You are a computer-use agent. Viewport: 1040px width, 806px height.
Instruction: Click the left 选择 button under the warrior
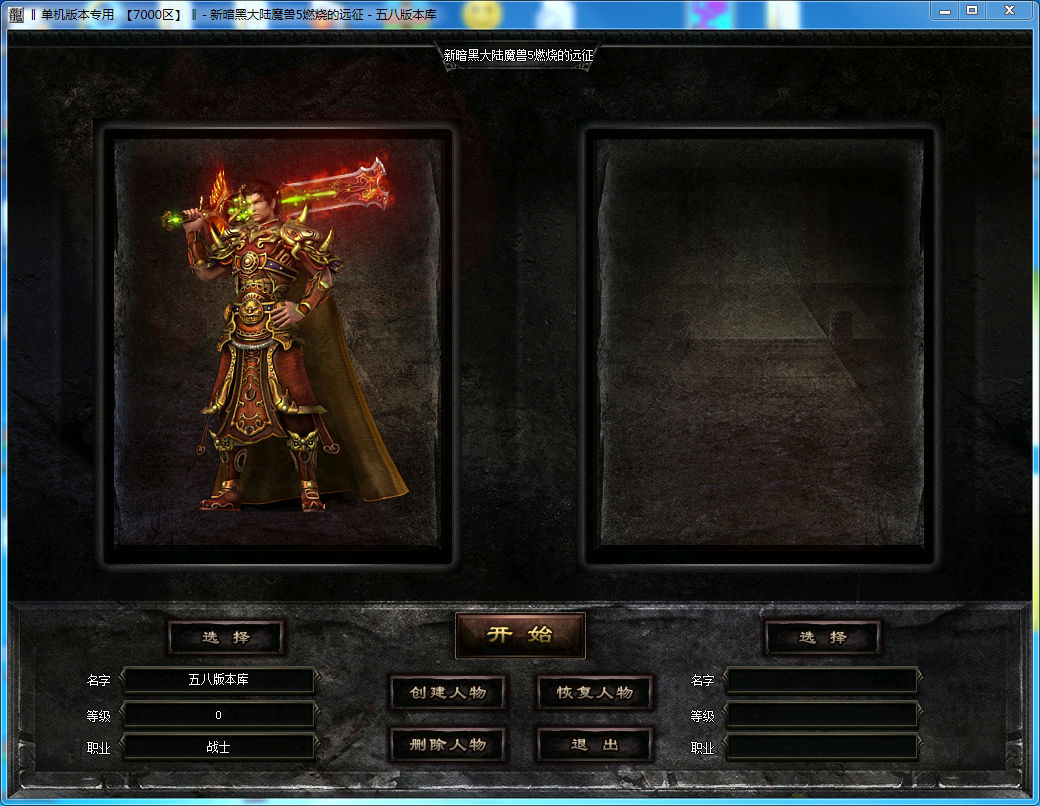tap(226, 638)
